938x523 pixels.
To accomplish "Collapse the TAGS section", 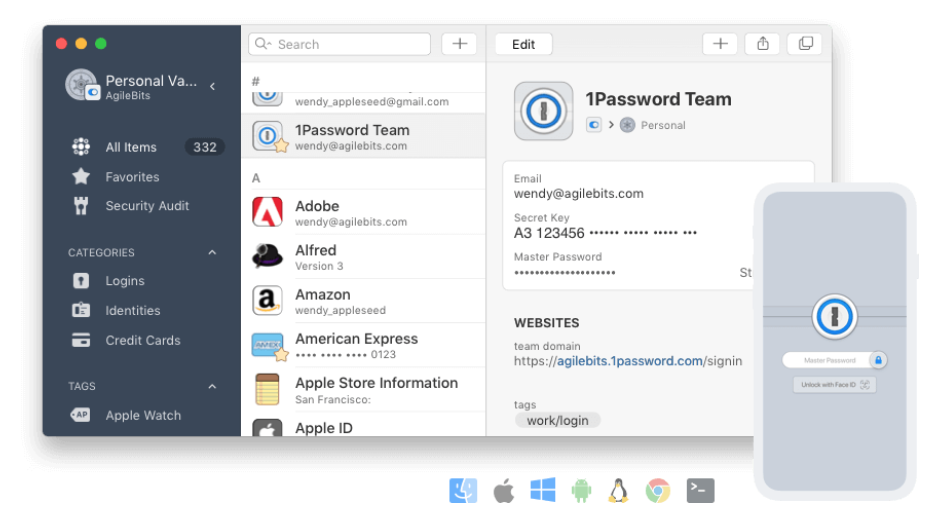I will [x=212, y=387].
